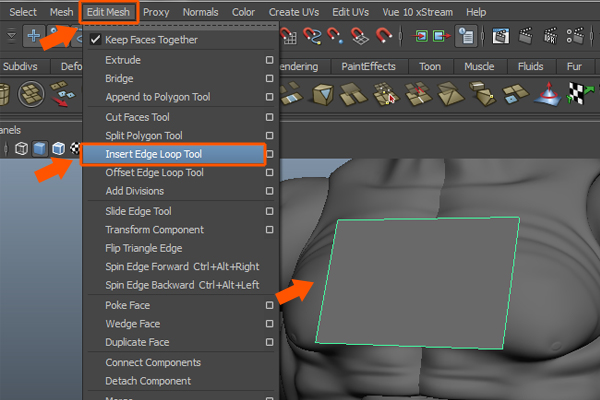Open the Vue 10 xStream menu

(x=417, y=12)
